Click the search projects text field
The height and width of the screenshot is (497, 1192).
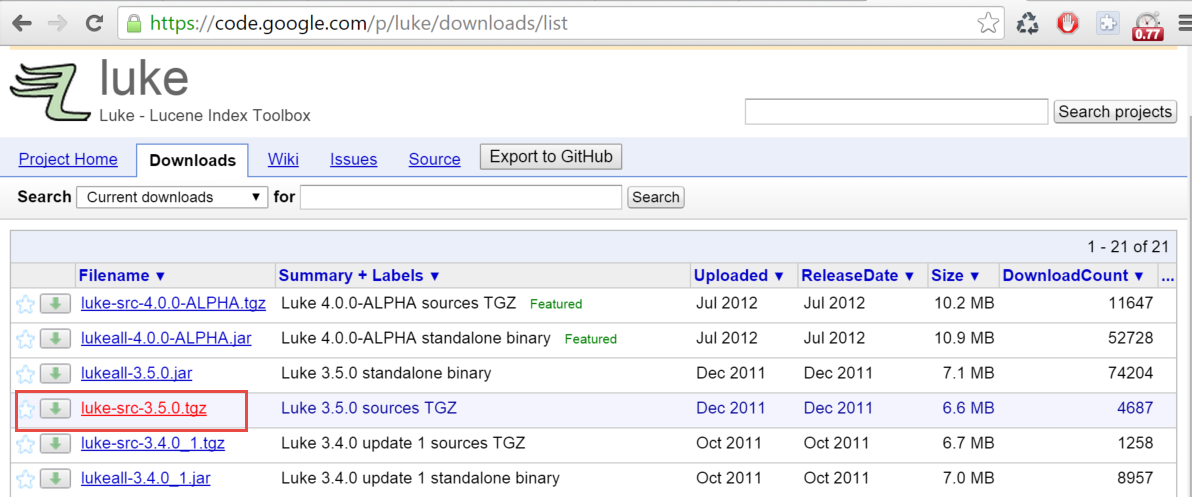(x=896, y=112)
